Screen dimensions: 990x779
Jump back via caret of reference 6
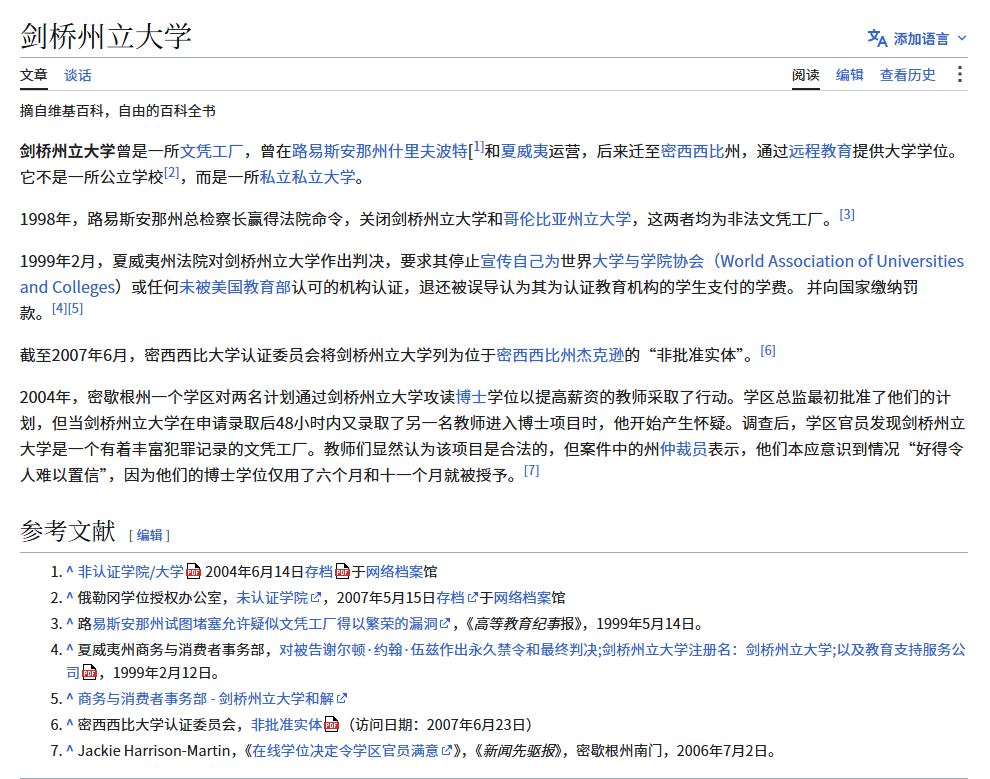[69, 724]
